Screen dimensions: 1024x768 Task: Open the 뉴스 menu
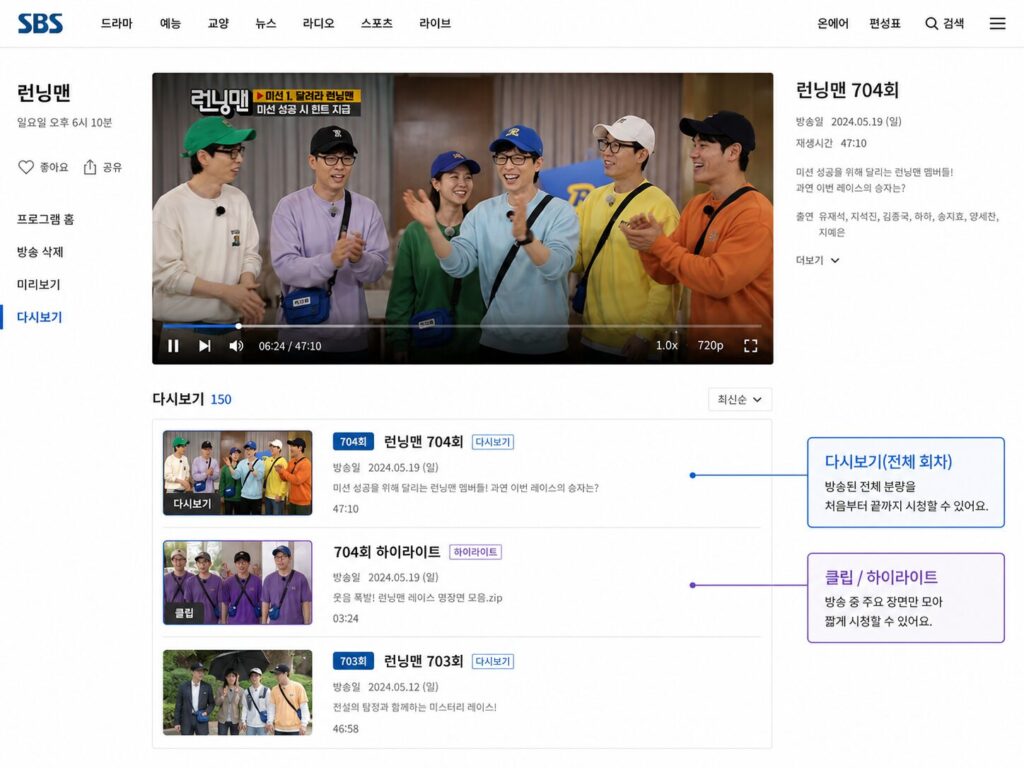tap(266, 24)
